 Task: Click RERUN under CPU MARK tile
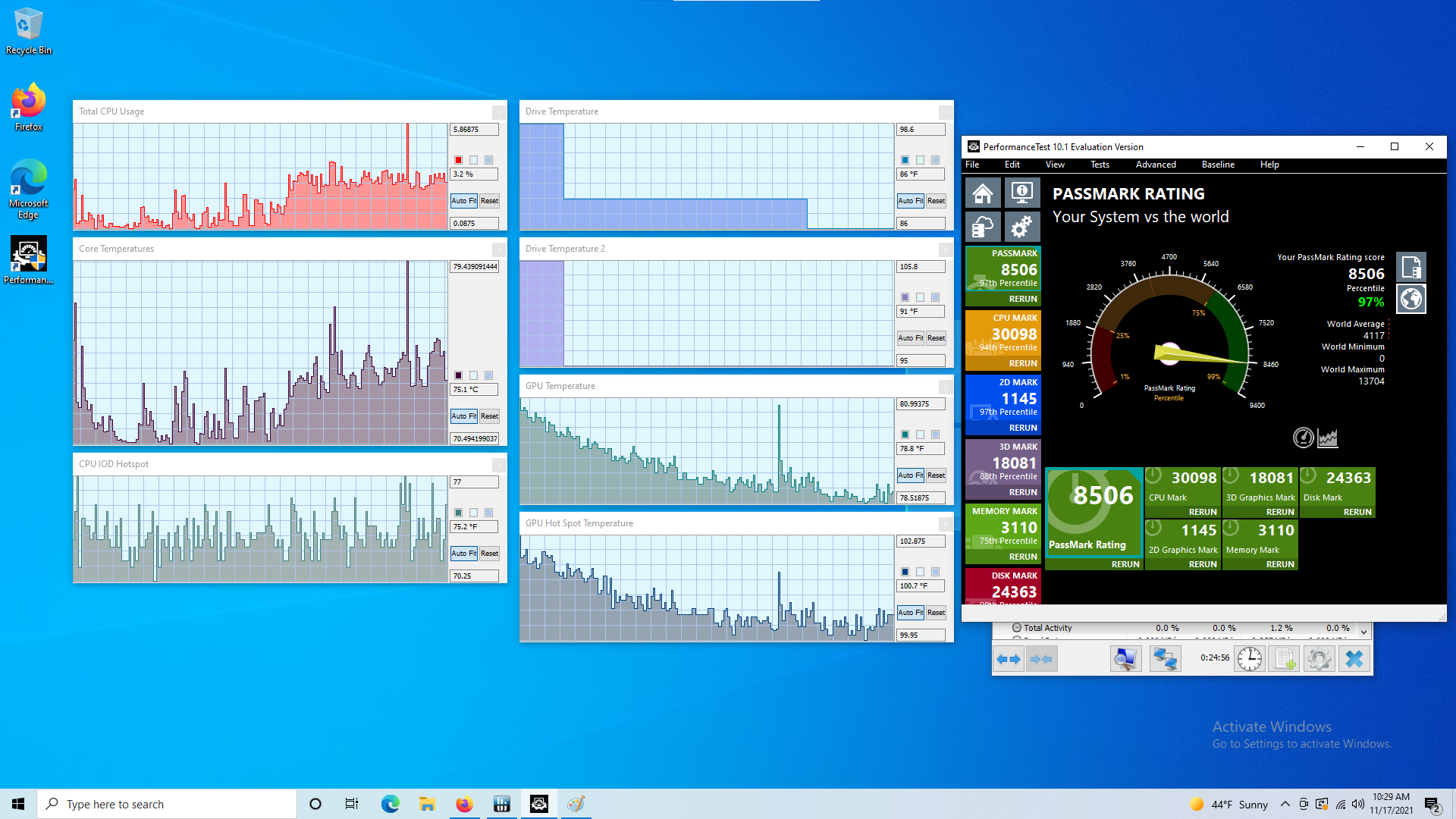pos(1022,363)
